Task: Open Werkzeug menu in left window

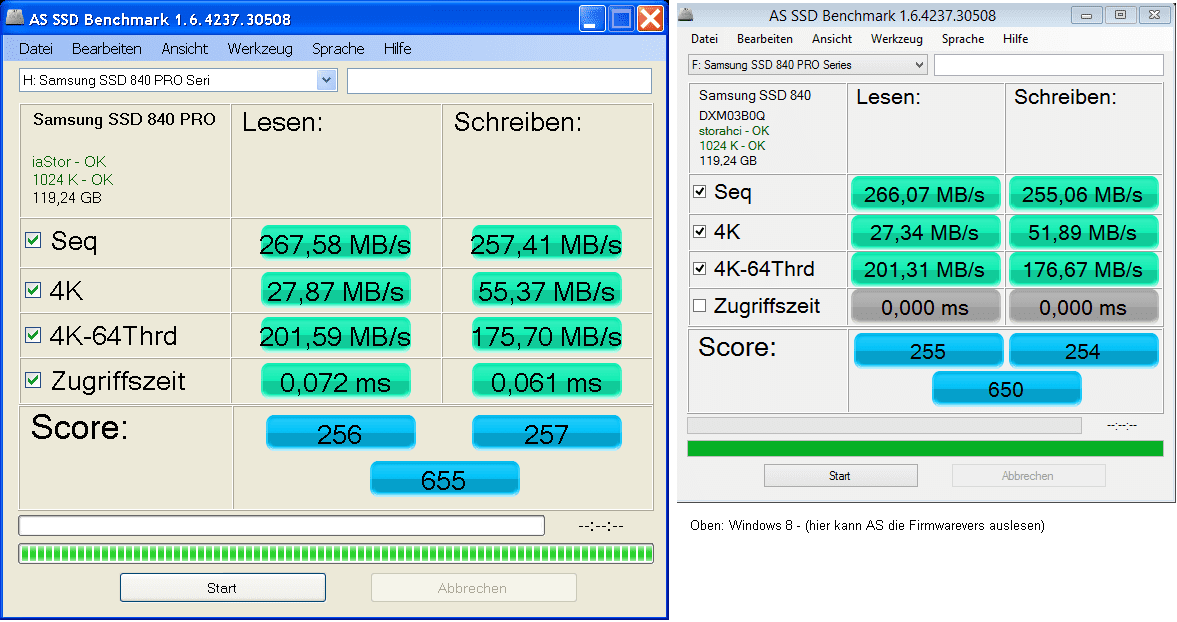Action: [x=260, y=49]
